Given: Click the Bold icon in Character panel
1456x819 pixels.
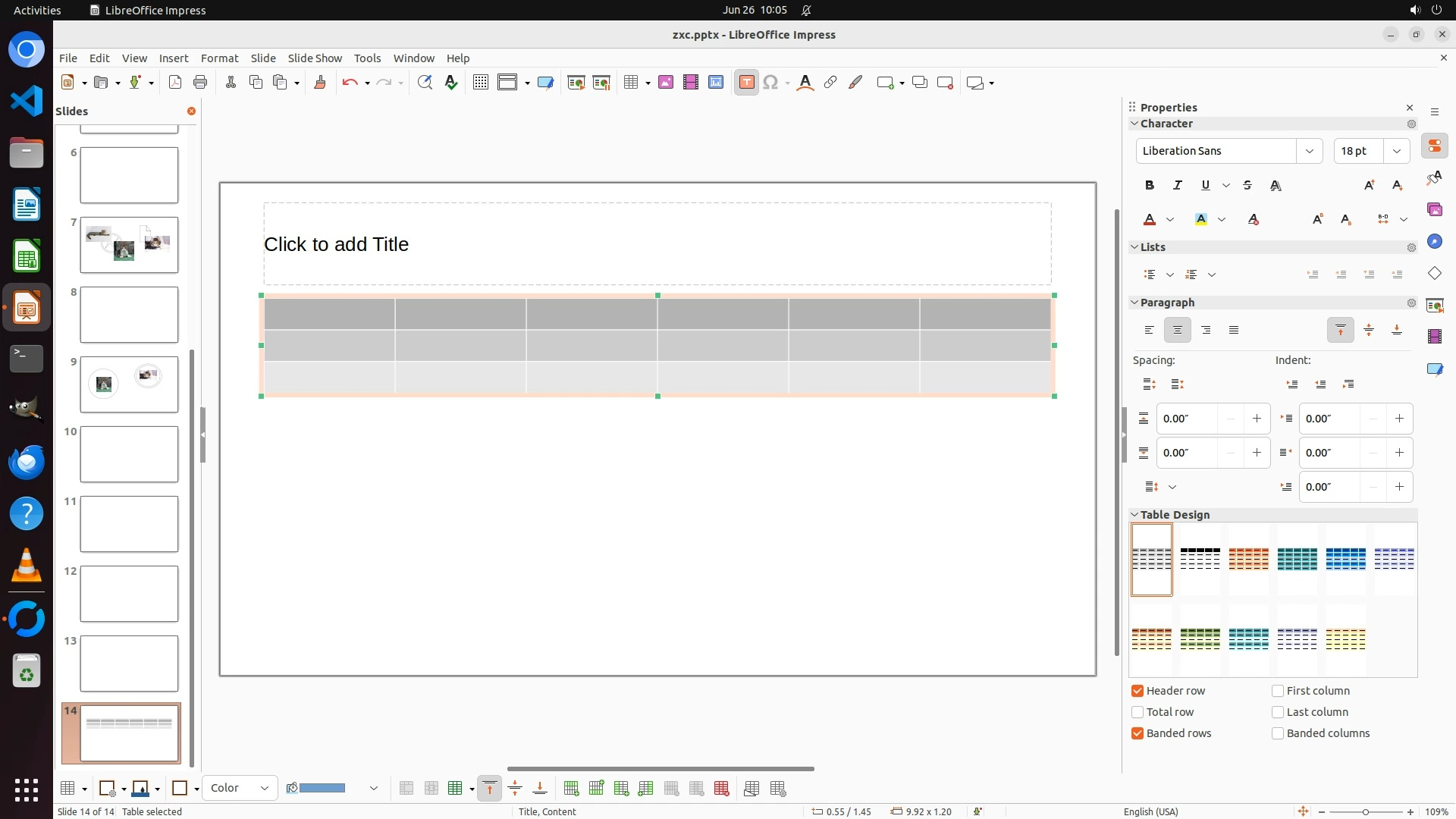Looking at the screenshot, I should point(1150,185).
